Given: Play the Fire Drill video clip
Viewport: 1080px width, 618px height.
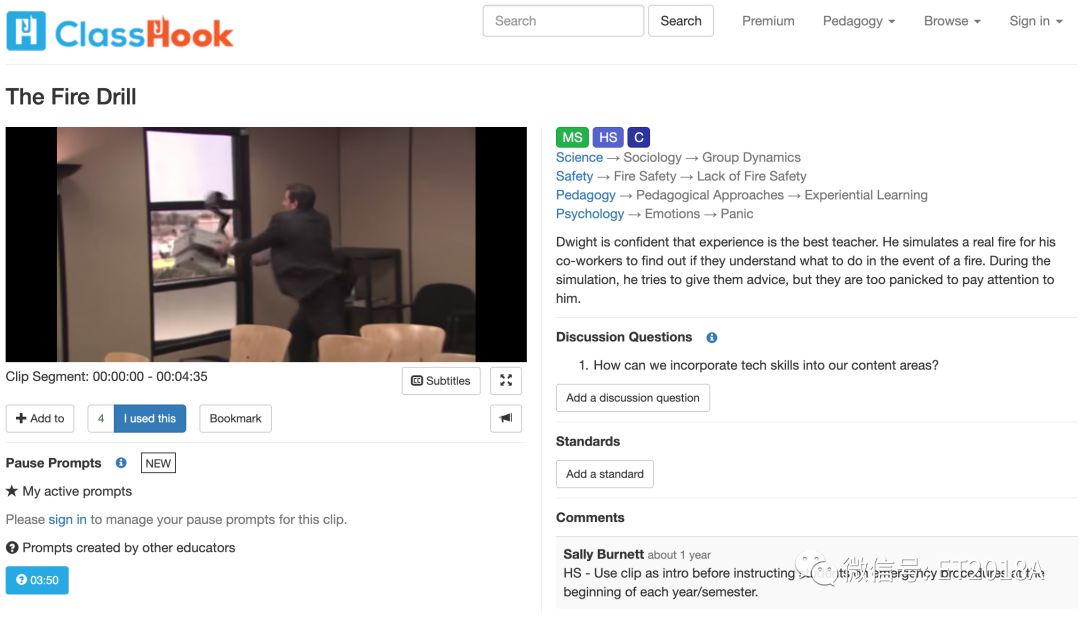Looking at the screenshot, I should click(x=266, y=244).
